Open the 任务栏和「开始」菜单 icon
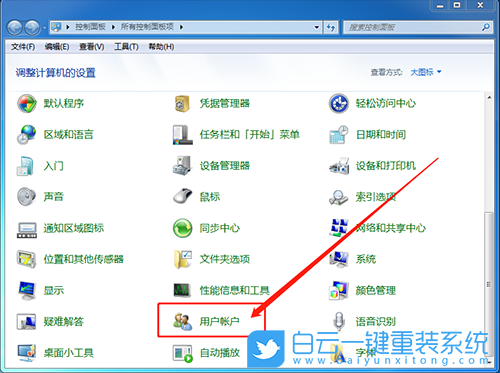 pyautogui.click(x=182, y=134)
